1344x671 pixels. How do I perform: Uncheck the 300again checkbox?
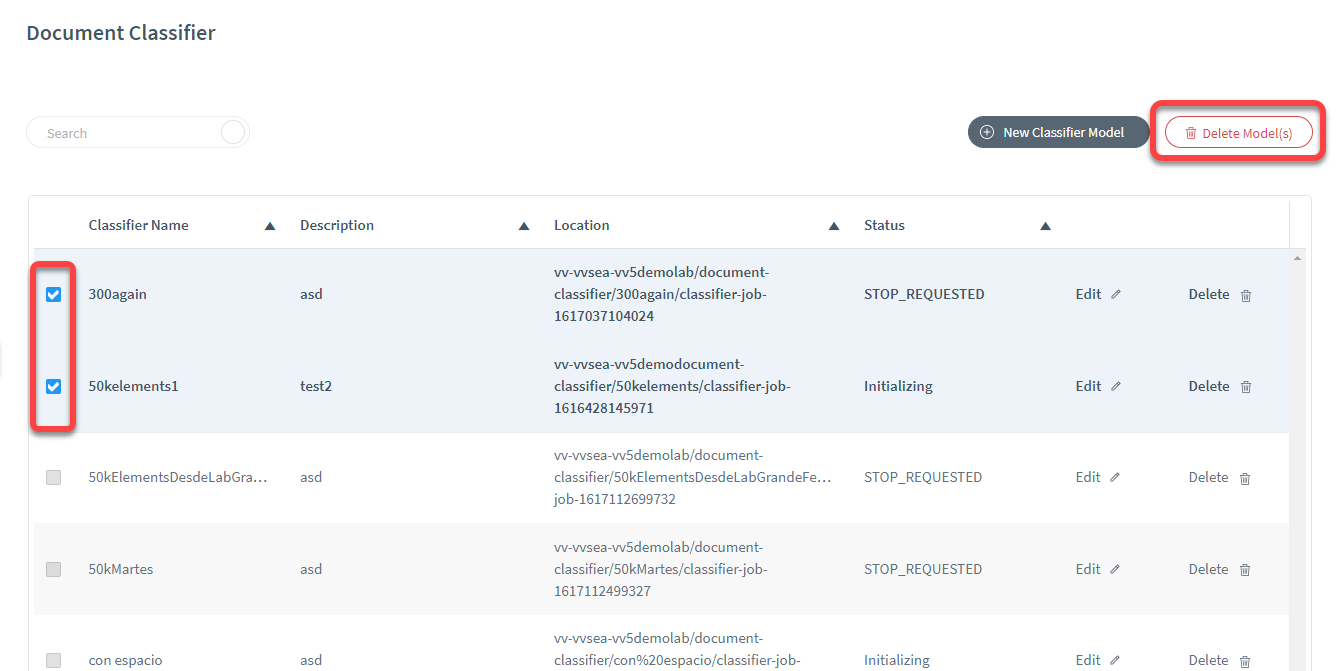[54, 294]
